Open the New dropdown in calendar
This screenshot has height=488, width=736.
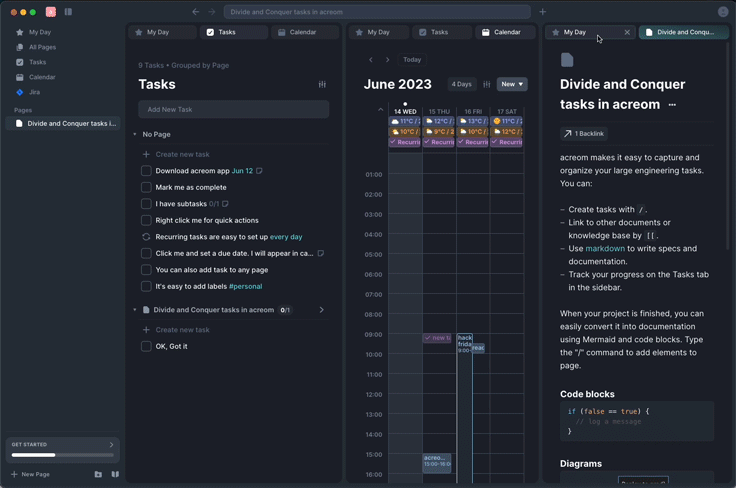[x=512, y=84]
